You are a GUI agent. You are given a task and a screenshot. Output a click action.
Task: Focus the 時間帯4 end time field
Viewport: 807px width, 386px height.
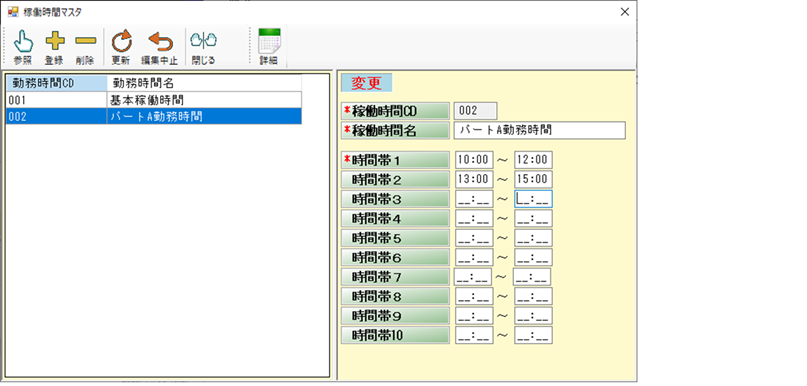click(533, 219)
